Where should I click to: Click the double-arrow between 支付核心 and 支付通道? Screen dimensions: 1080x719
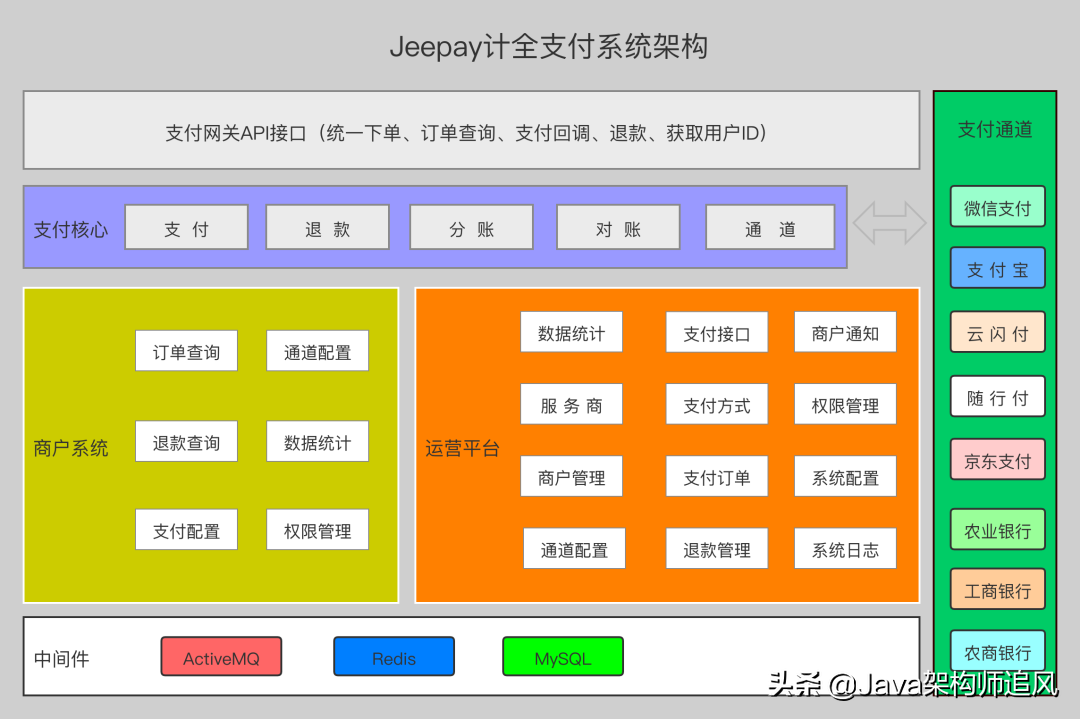pyautogui.click(x=890, y=222)
